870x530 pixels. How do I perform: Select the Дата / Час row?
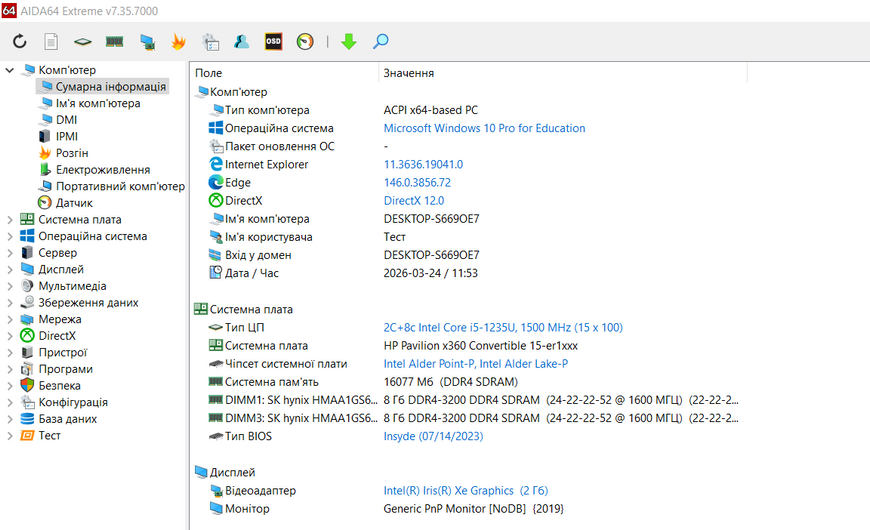pos(469,273)
